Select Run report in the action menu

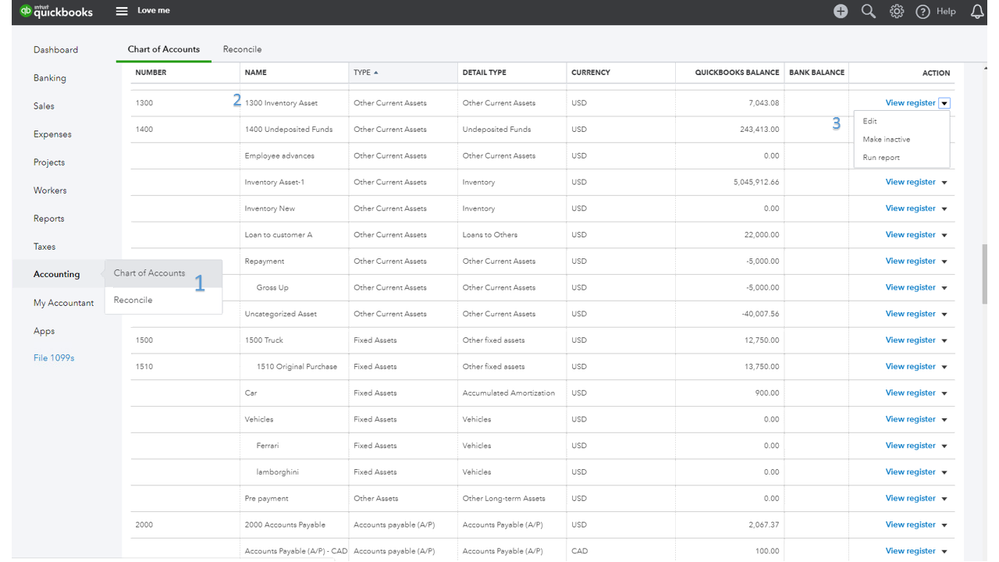[x=881, y=157]
